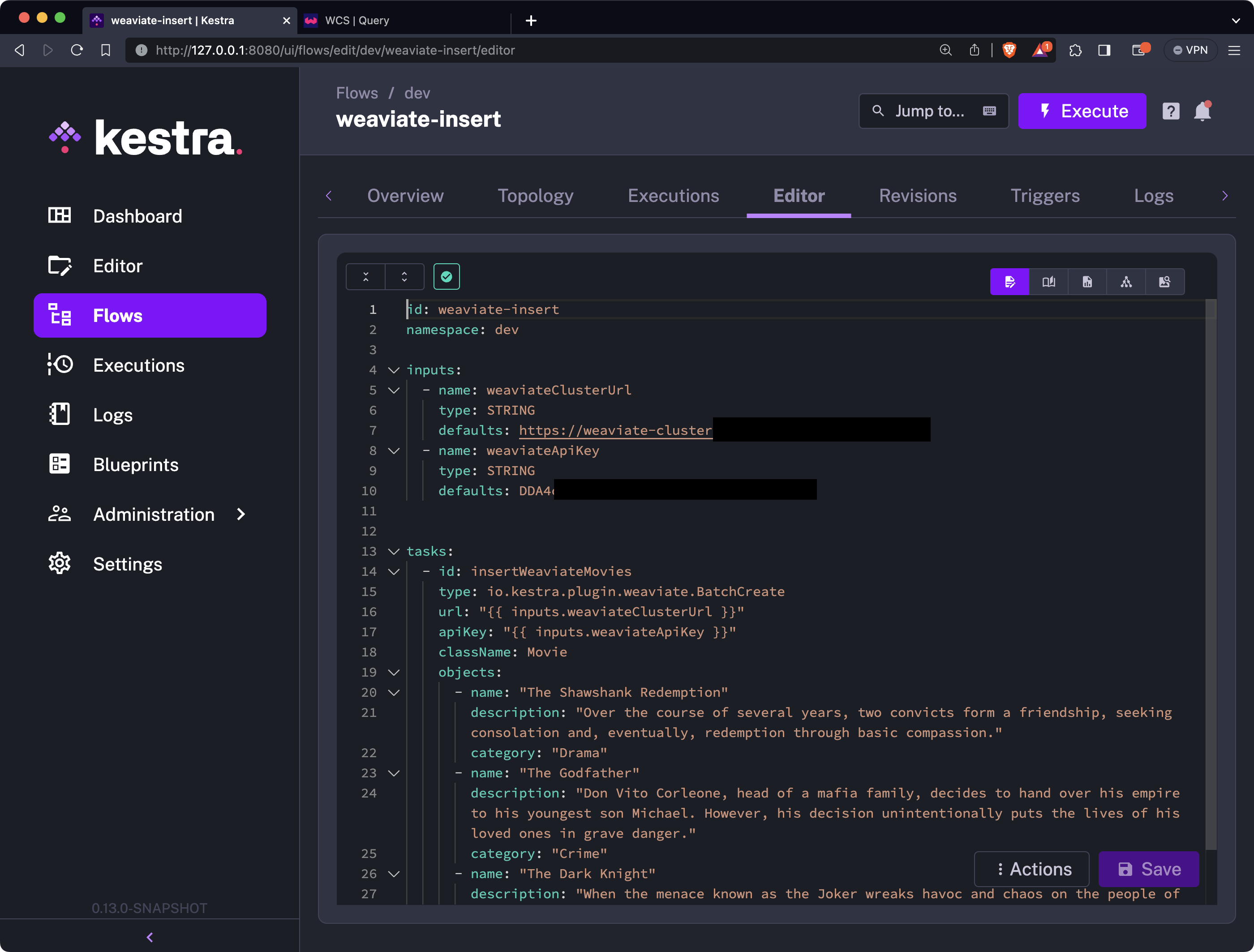
Task: Fold The Shawshank Redemption entry
Action: (x=394, y=692)
